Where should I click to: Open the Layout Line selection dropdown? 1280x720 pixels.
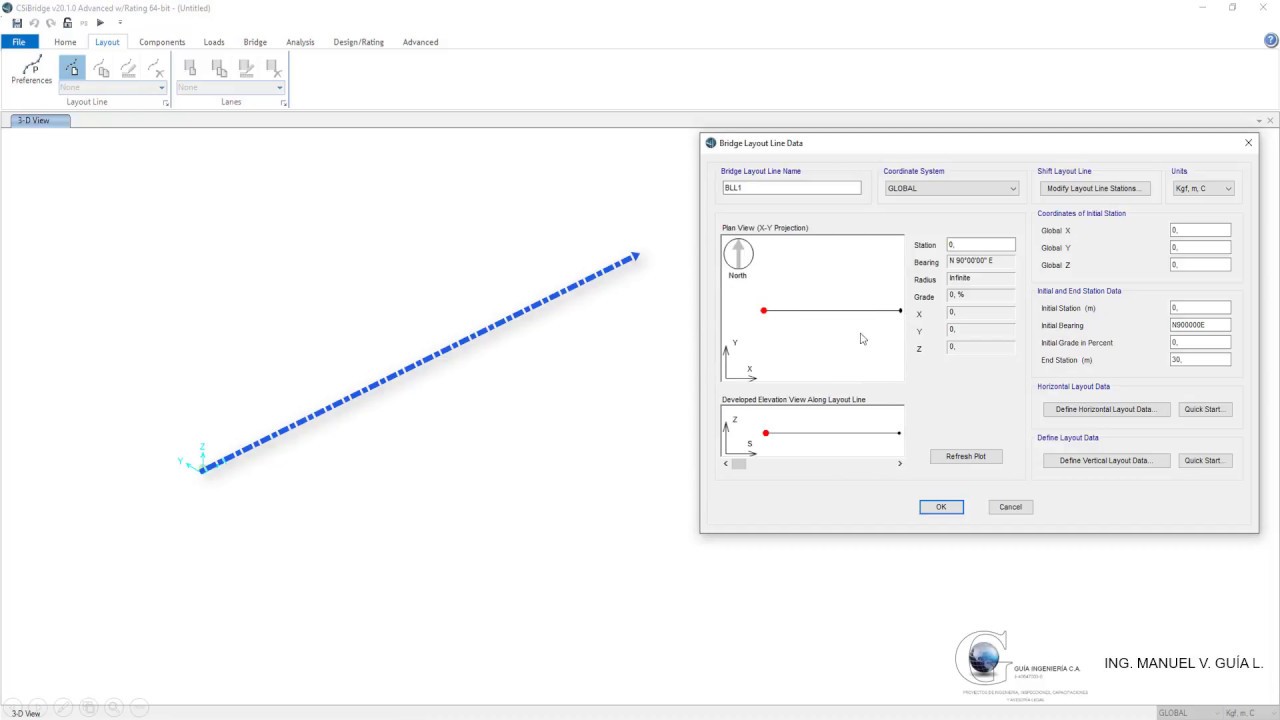[112, 87]
